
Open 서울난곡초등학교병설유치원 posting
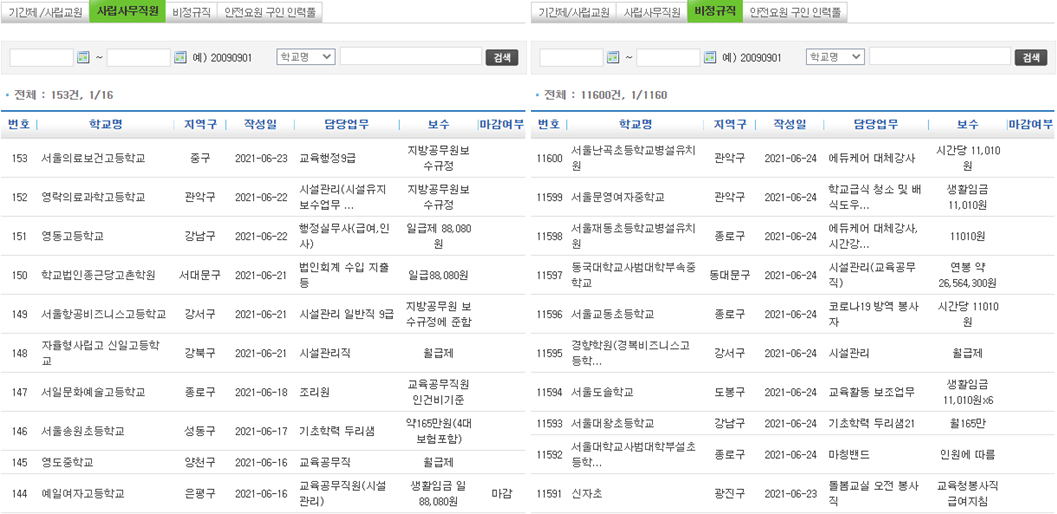(x=633, y=159)
